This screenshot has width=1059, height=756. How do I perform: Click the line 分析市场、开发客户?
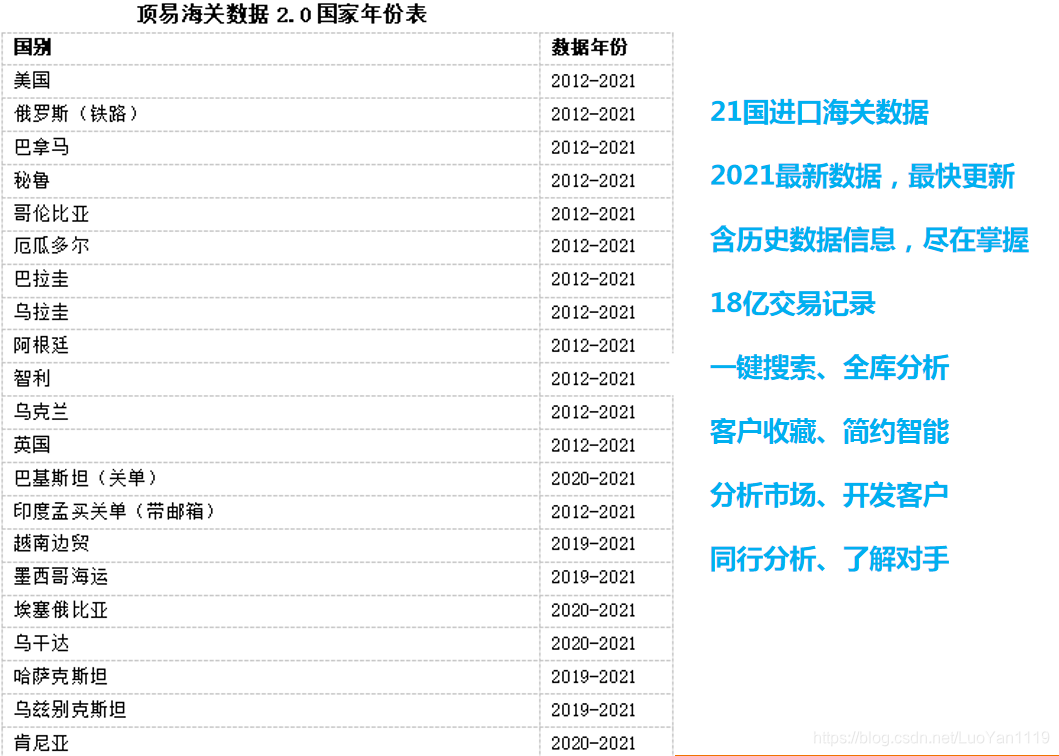[829, 495]
